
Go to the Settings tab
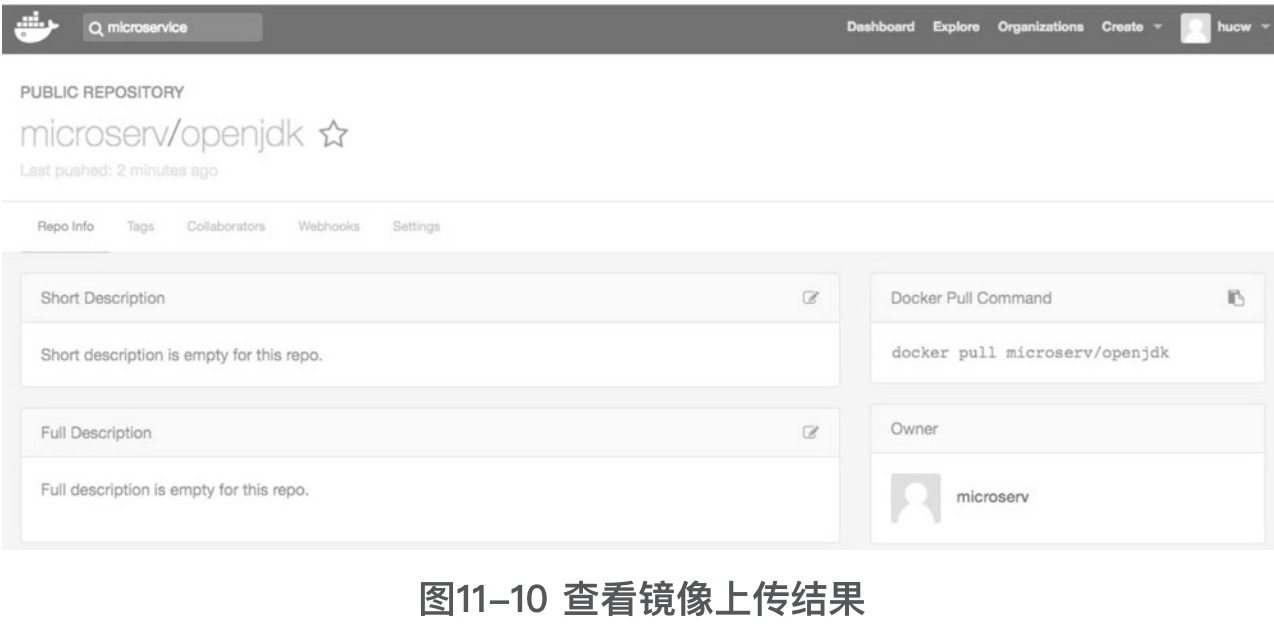pyautogui.click(x=416, y=227)
